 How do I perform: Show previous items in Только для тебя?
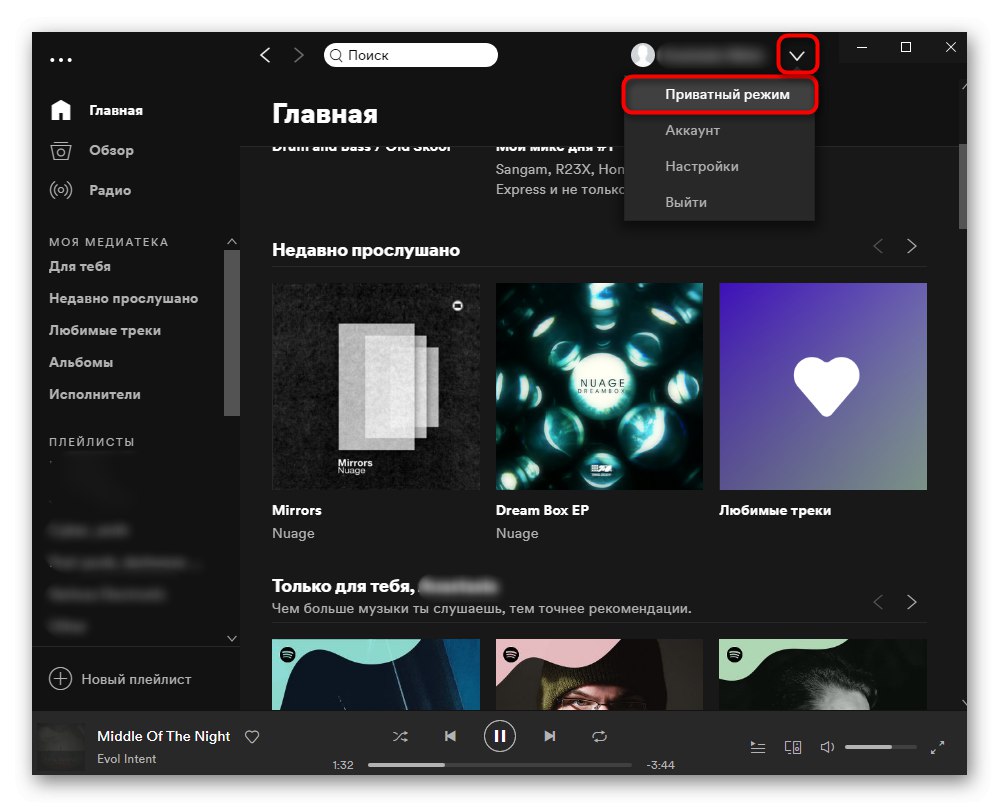coord(879,602)
